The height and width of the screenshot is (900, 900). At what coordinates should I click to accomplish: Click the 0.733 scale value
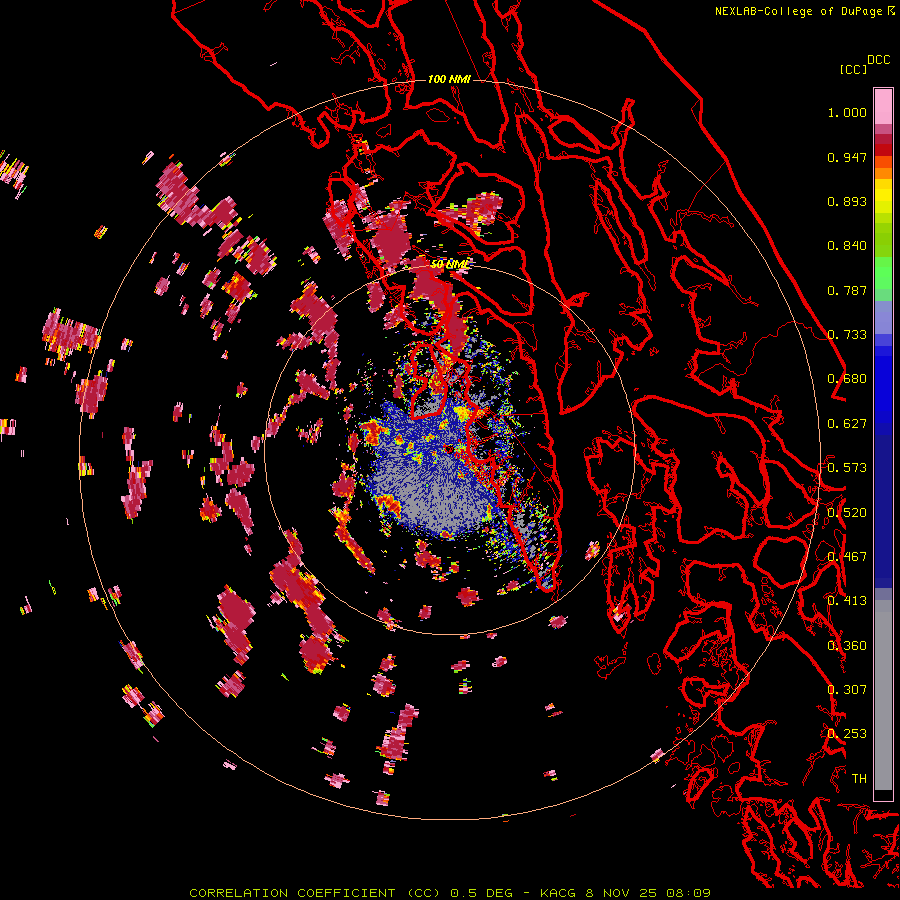847,335
